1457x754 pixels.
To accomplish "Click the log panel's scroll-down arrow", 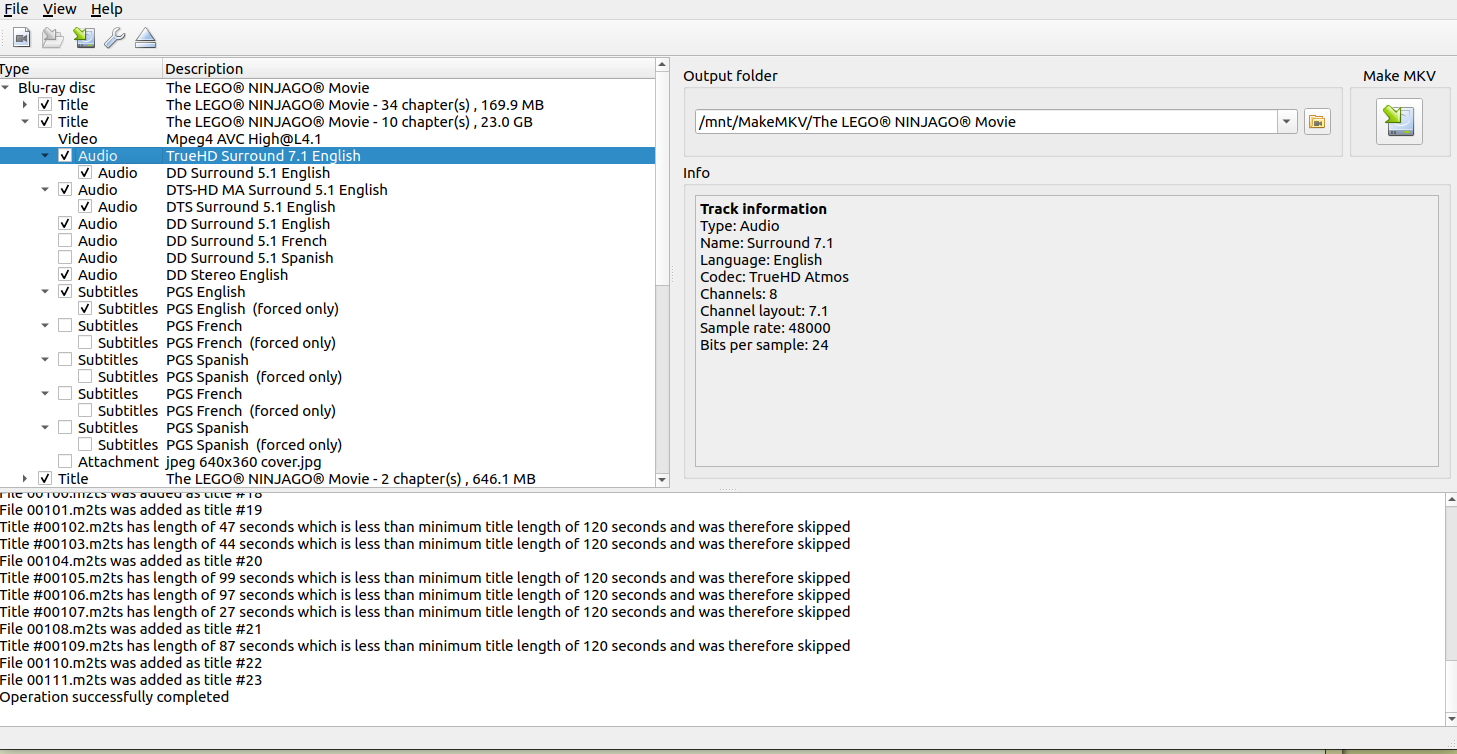I will click(x=1451, y=718).
